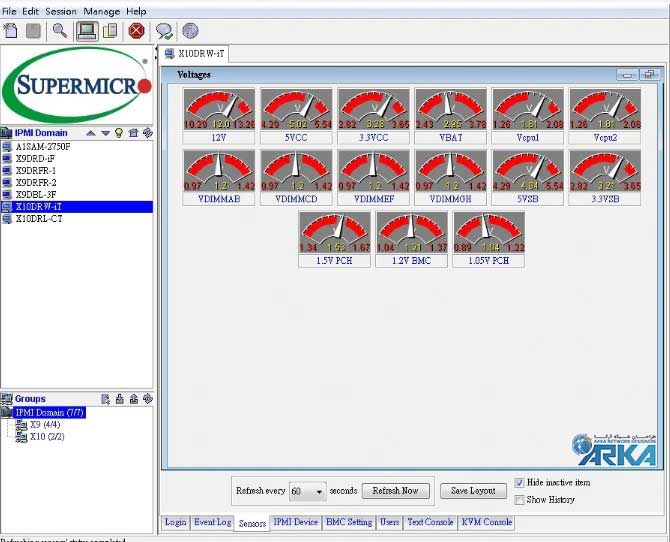This screenshot has width=670, height=542.
Task: Click the down arrow in IPMI Domain header
Action: 106,133
